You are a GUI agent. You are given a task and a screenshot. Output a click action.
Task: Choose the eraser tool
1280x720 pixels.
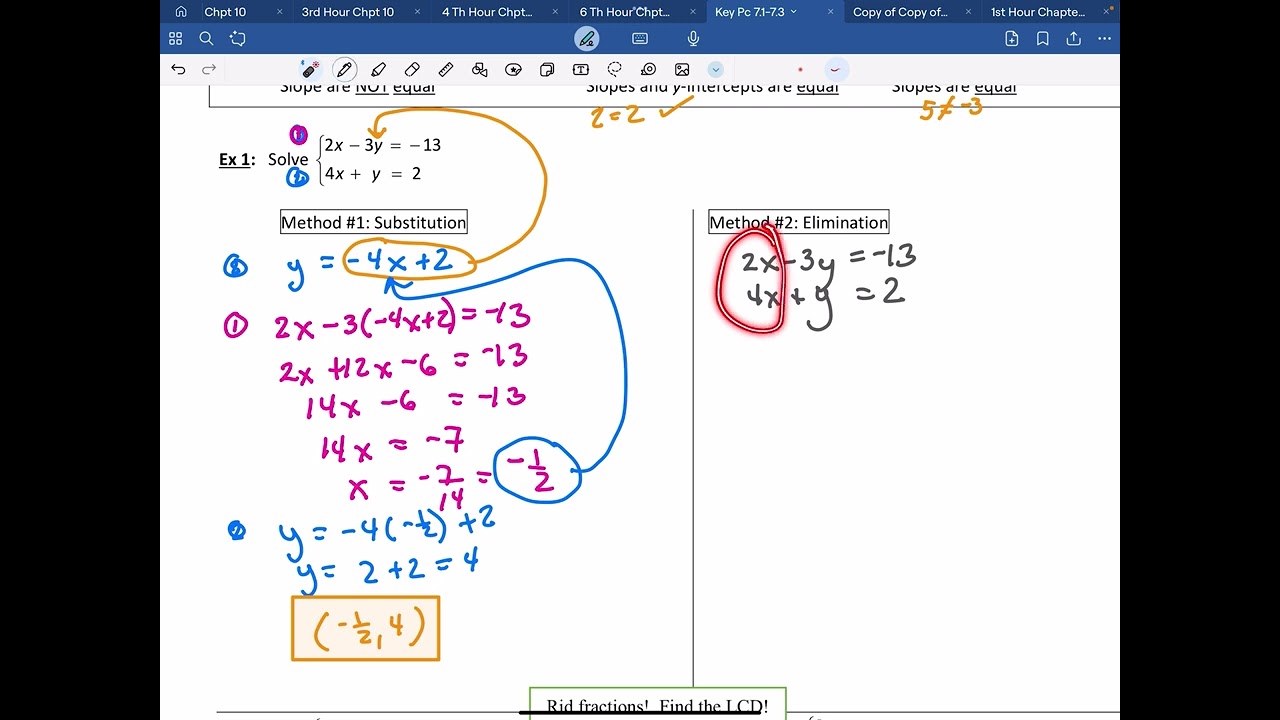(x=412, y=69)
